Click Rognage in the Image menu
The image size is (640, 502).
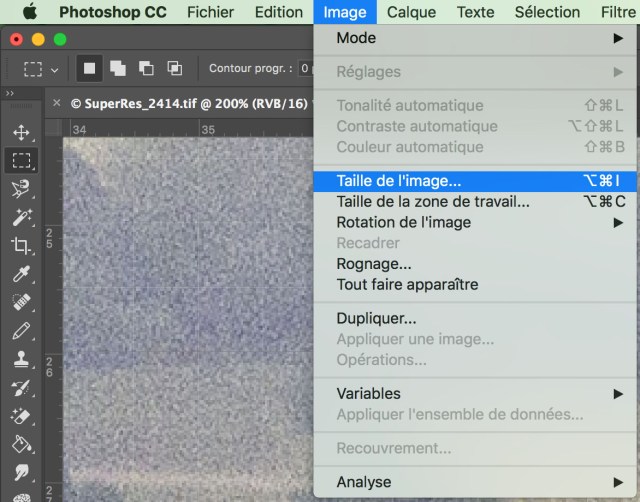coord(374,264)
